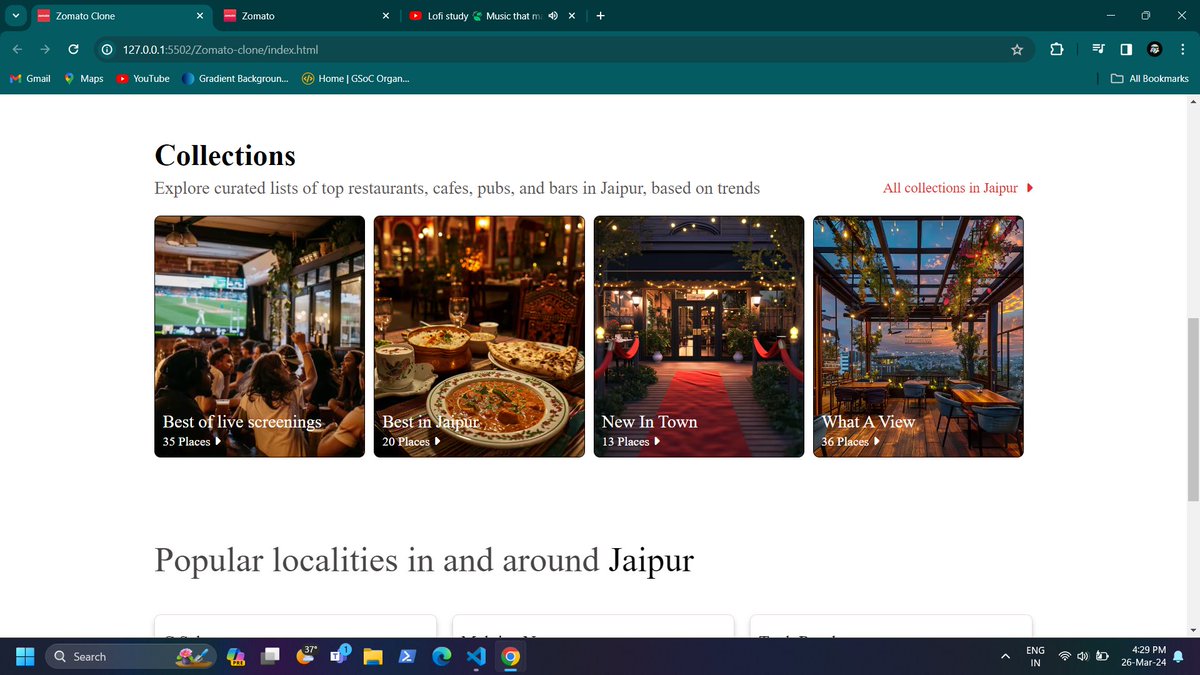Open the media control icon in toolbar
The image size is (1200, 675).
pyautogui.click(x=1098, y=49)
